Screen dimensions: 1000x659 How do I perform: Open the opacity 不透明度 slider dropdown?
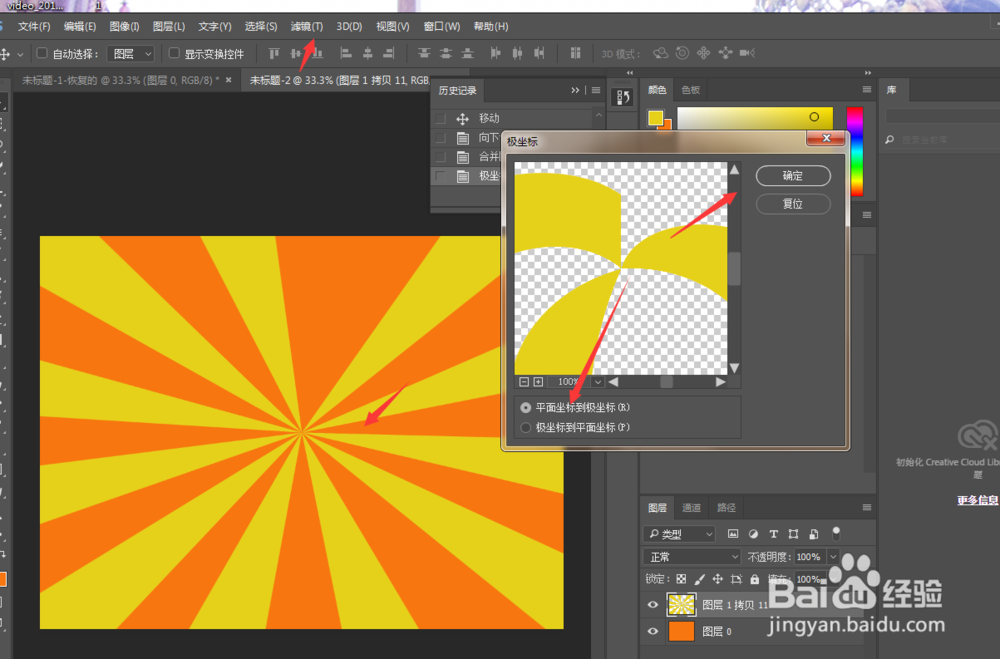coord(833,557)
